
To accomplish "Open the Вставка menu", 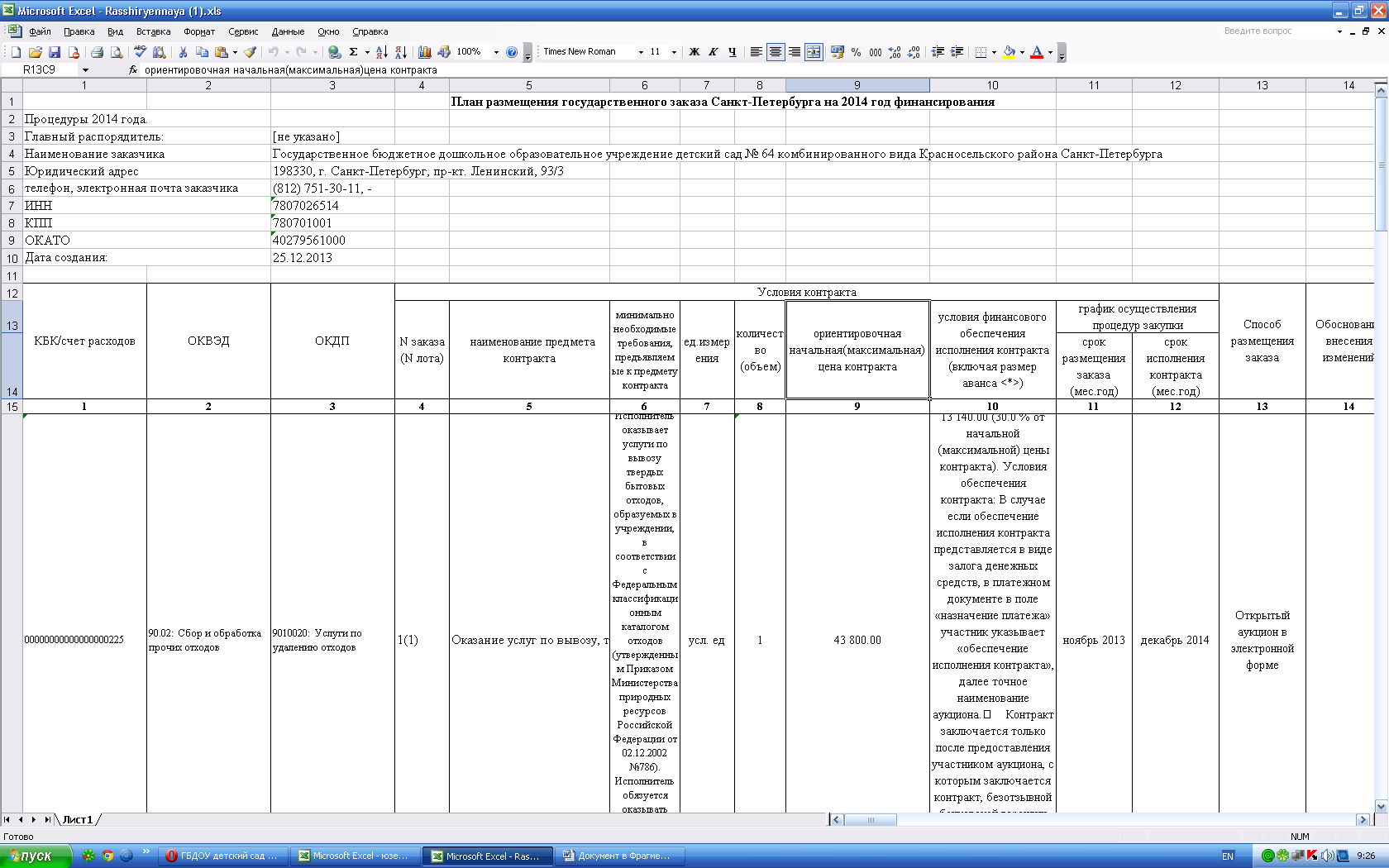I will tap(154, 31).
